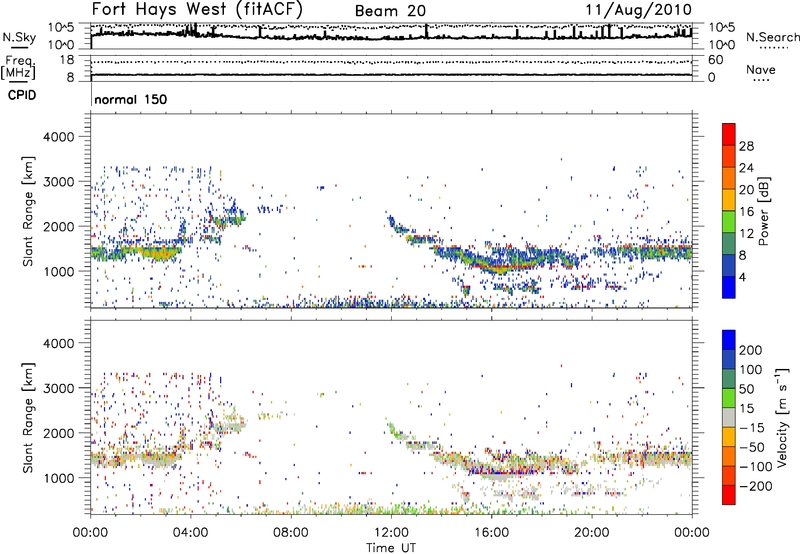800x554 pixels.
Task: Click the 2000 tick in the power panel
Action: [x=59, y=226]
